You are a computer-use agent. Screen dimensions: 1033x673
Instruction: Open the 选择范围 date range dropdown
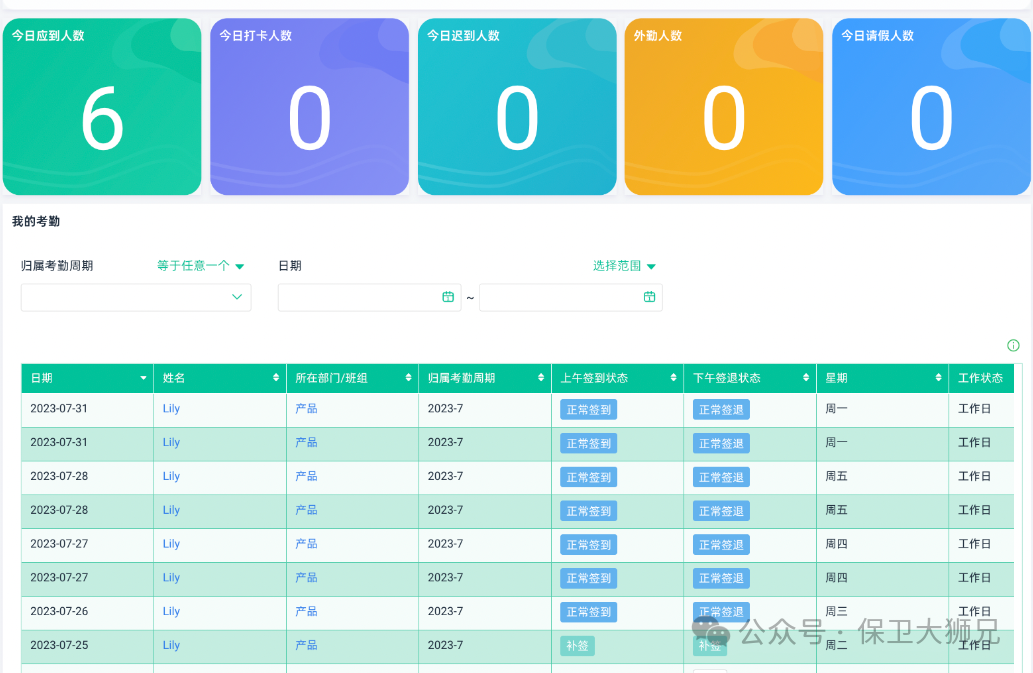(x=624, y=266)
